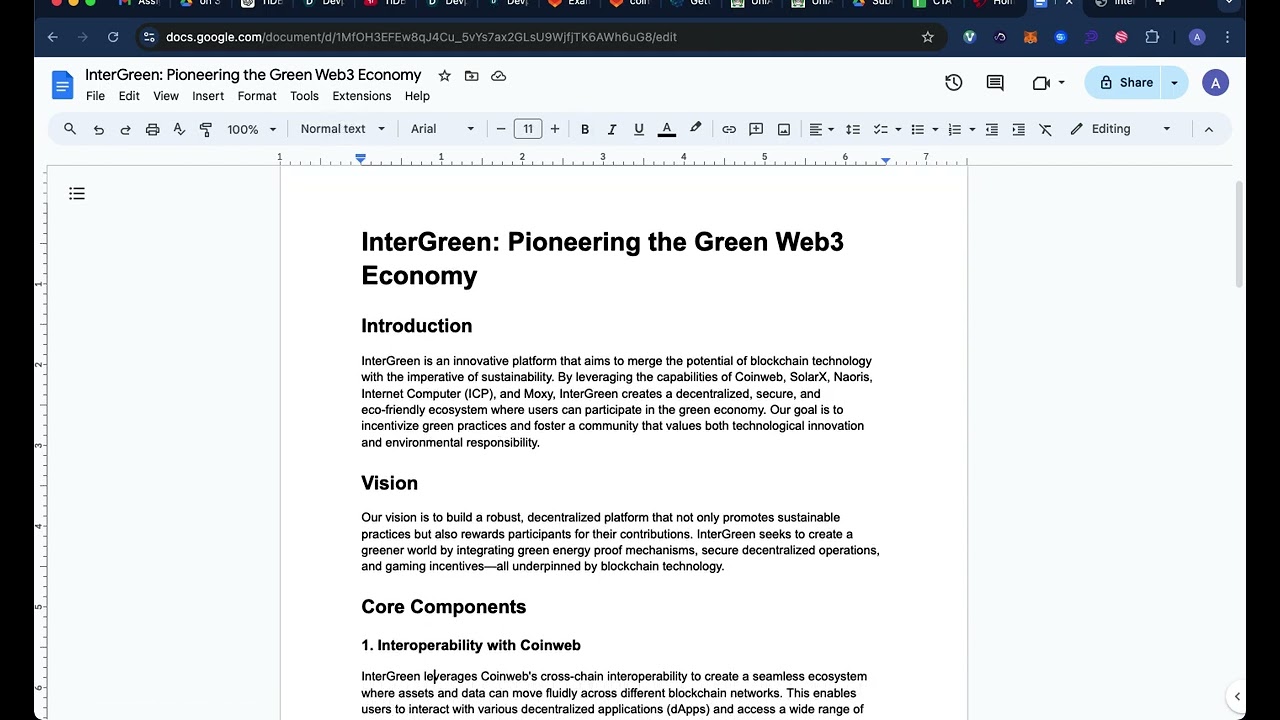Open the Help menu
The image size is (1280, 720).
(417, 97)
